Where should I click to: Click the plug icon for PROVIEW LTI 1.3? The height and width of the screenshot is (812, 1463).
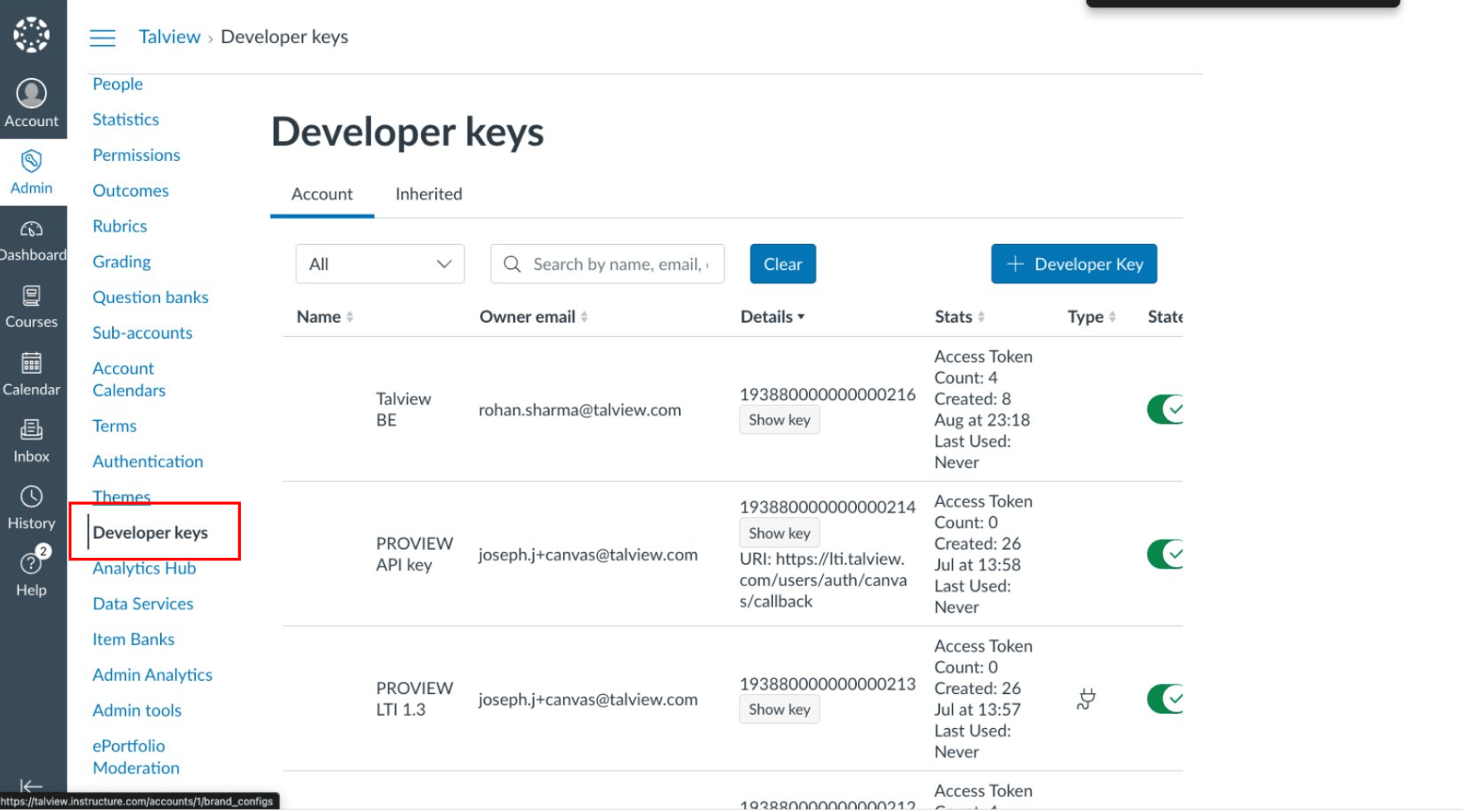pyautogui.click(x=1086, y=699)
